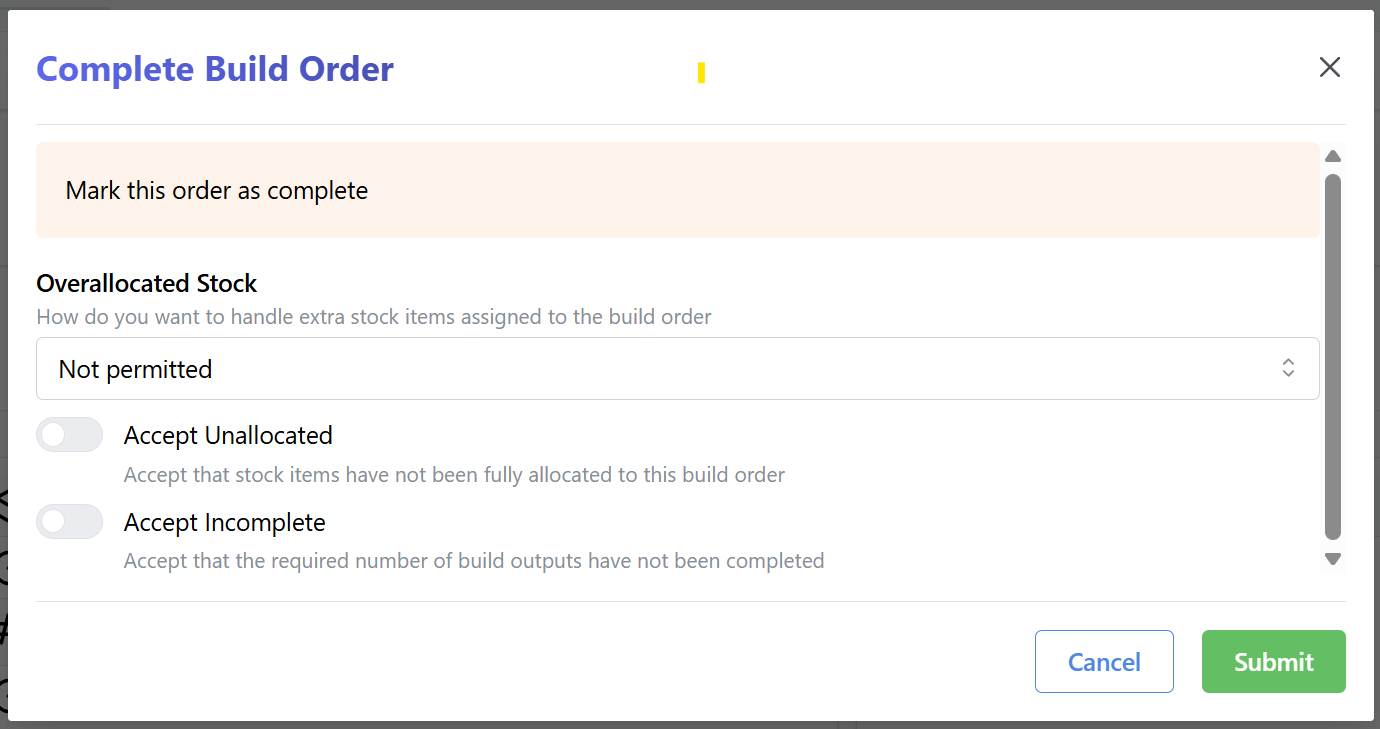1380x729 pixels.
Task: Click the Complete Build Order title
Action: (215, 69)
